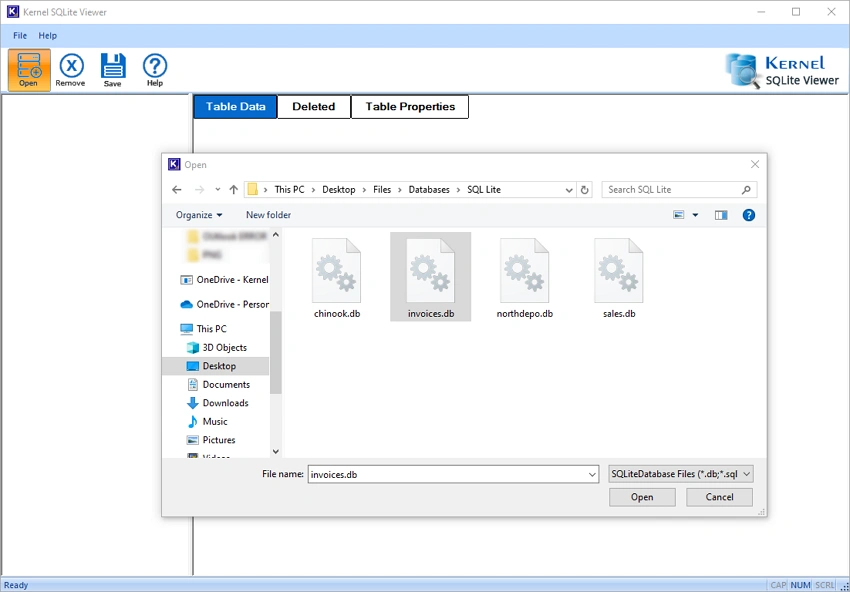Expand the File name dropdown arrow
850x592 pixels.
593,475
